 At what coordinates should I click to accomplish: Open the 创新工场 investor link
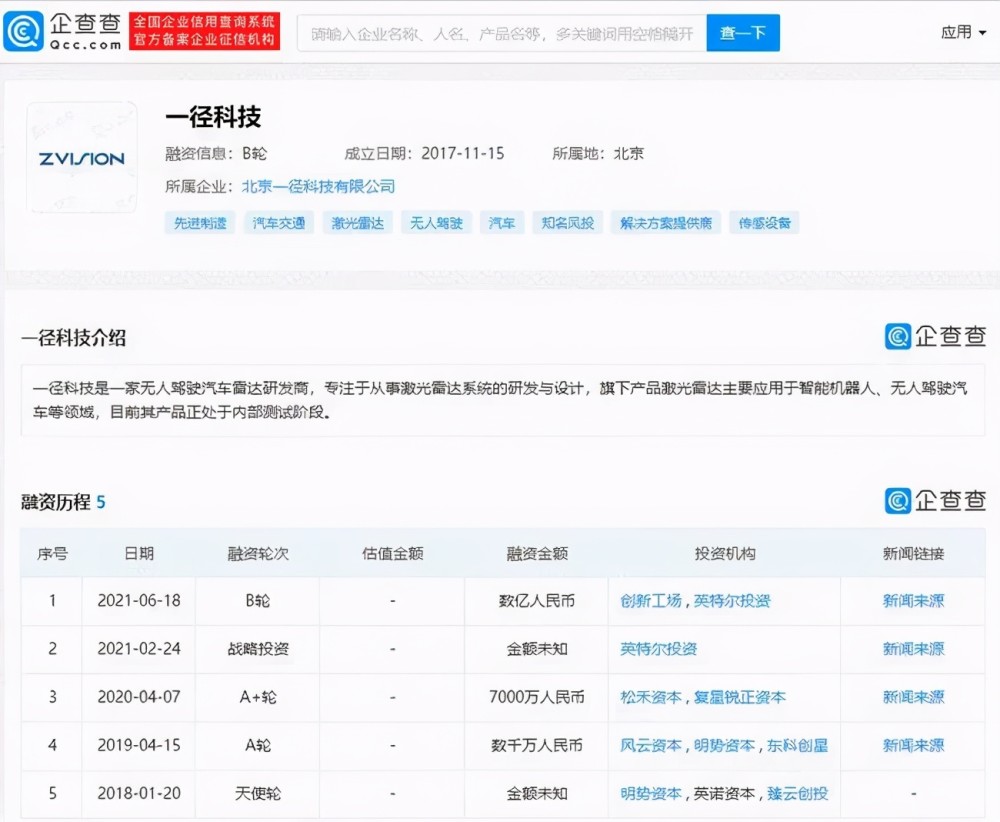pyautogui.click(x=651, y=601)
